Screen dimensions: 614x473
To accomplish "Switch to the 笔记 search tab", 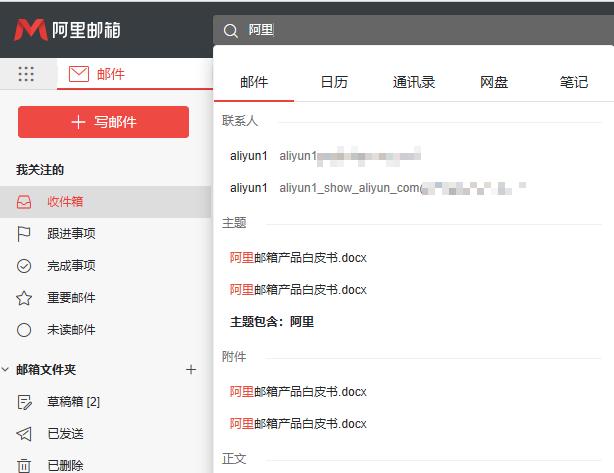I will tap(574, 82).
